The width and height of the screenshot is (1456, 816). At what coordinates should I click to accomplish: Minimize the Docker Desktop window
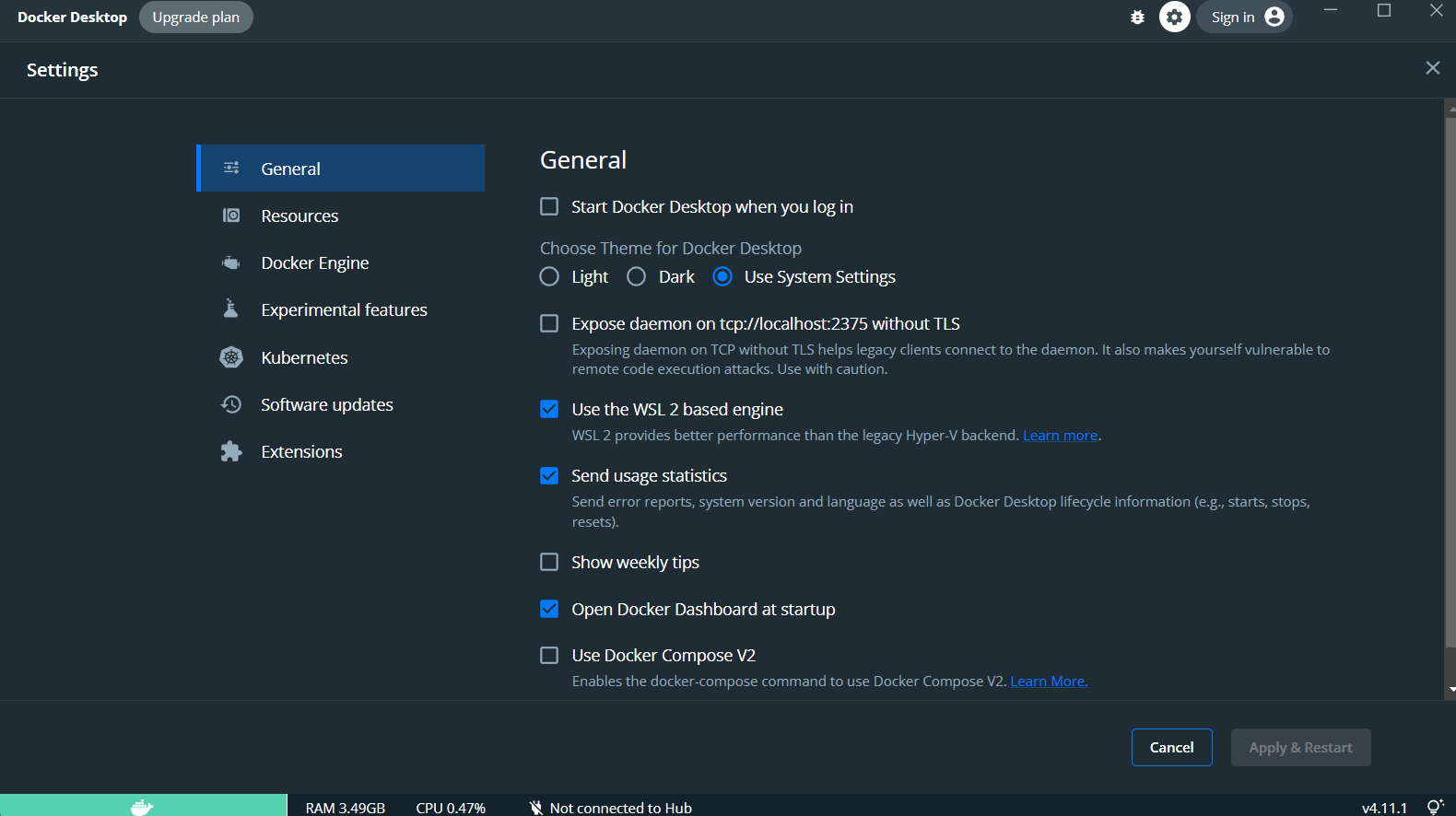pyautogui.click(x=1331, y=10)
